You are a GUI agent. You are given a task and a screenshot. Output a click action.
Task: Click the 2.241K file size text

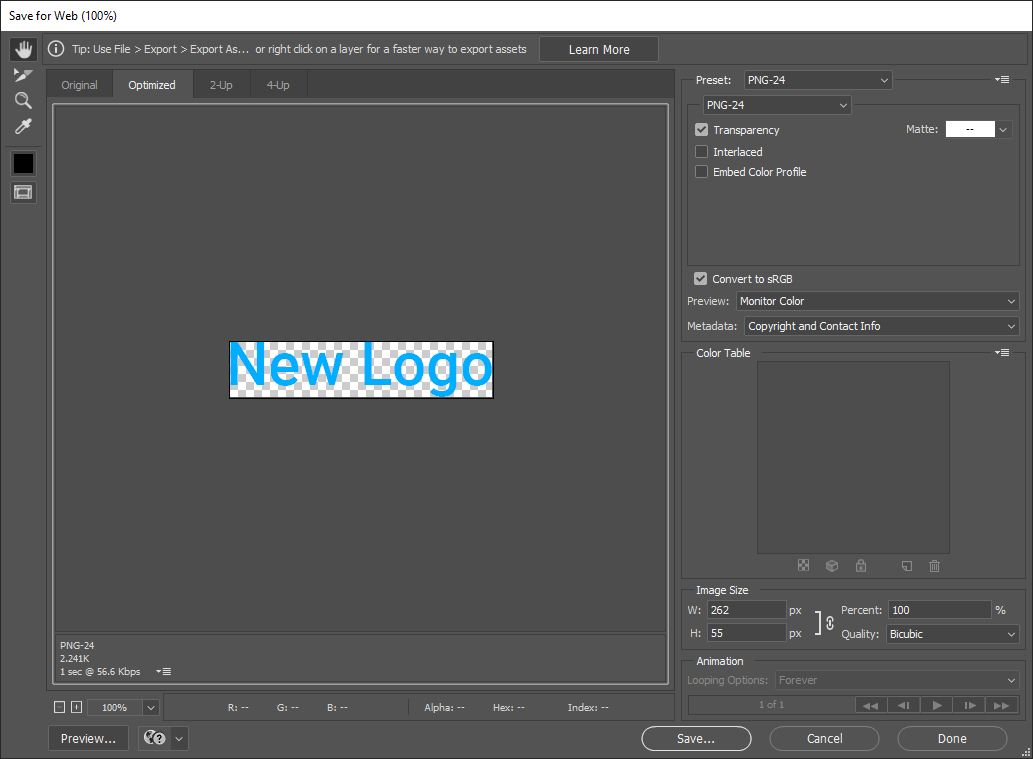(74, 658)
